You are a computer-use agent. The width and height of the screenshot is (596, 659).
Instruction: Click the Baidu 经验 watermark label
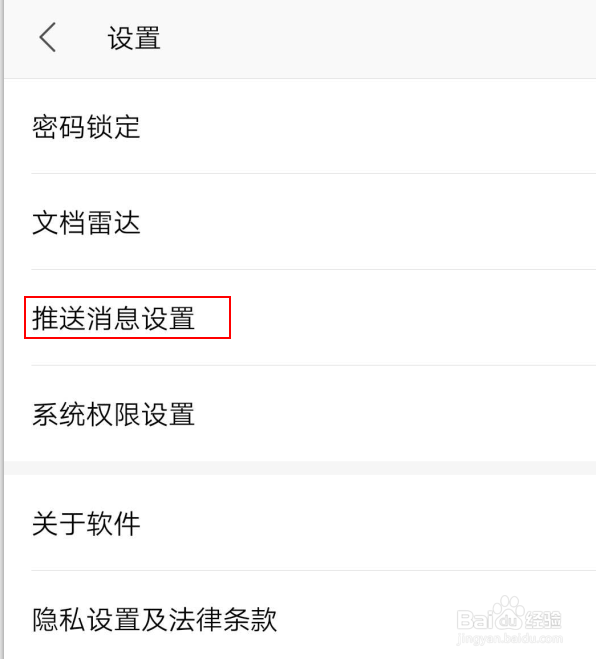coord(543,619)
